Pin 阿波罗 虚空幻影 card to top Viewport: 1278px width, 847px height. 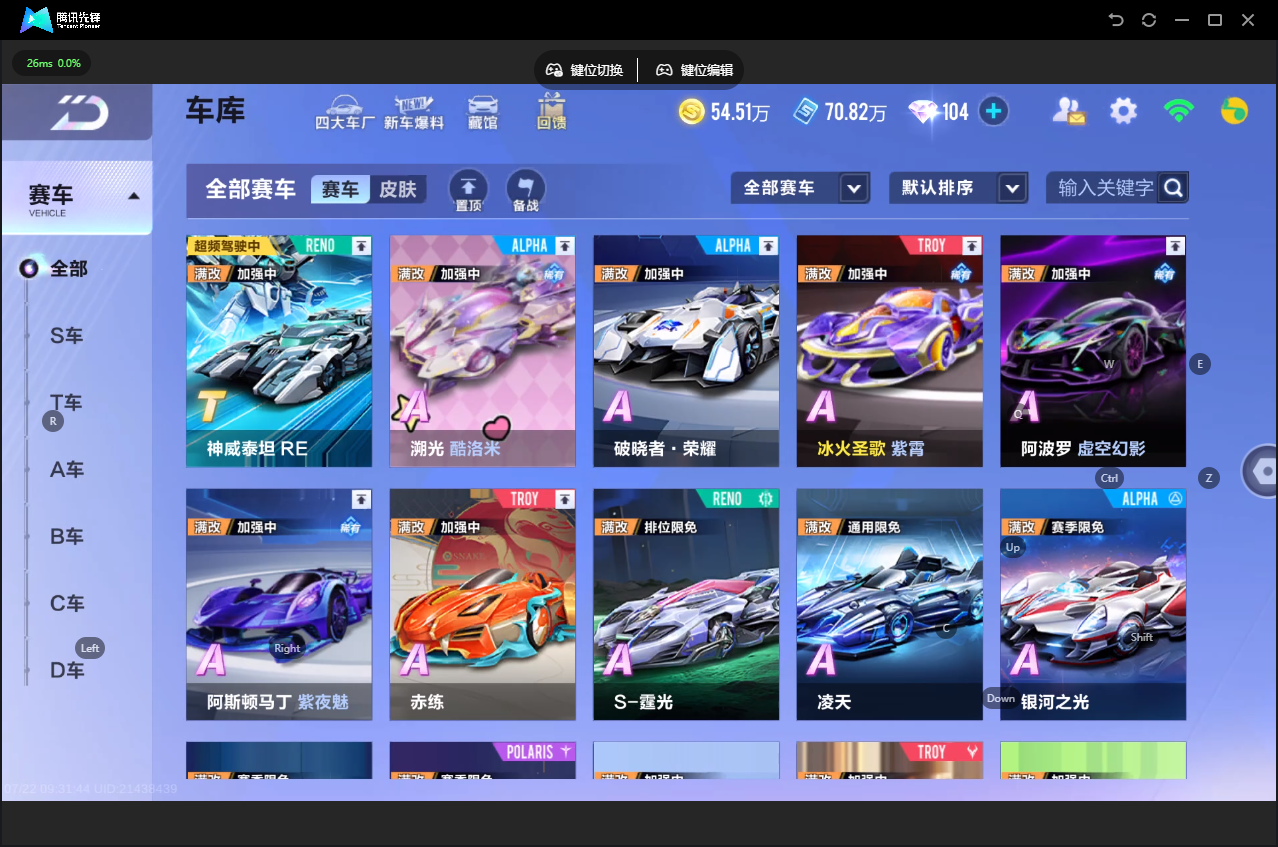tap(1175, 245)
